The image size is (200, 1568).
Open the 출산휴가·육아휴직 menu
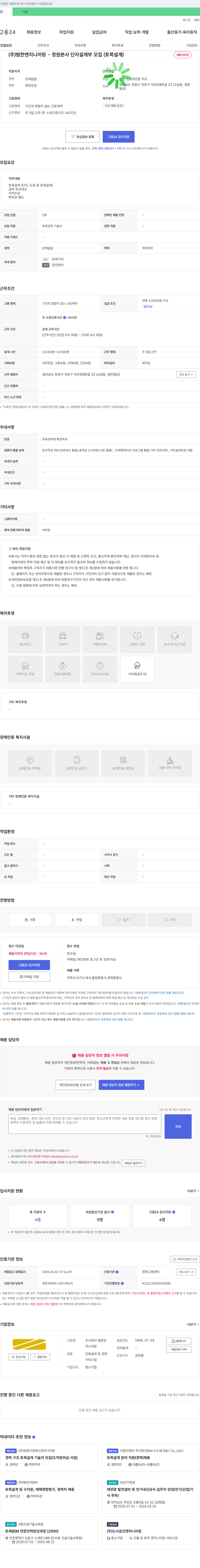pos(182,32)
